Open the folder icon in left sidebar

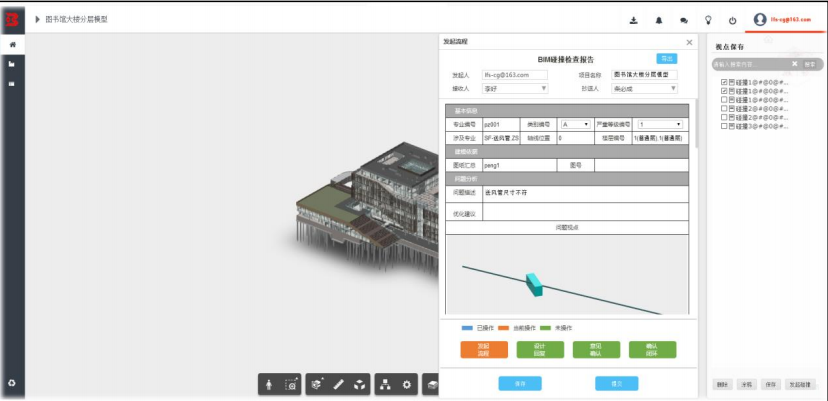[x=12, y=64]
